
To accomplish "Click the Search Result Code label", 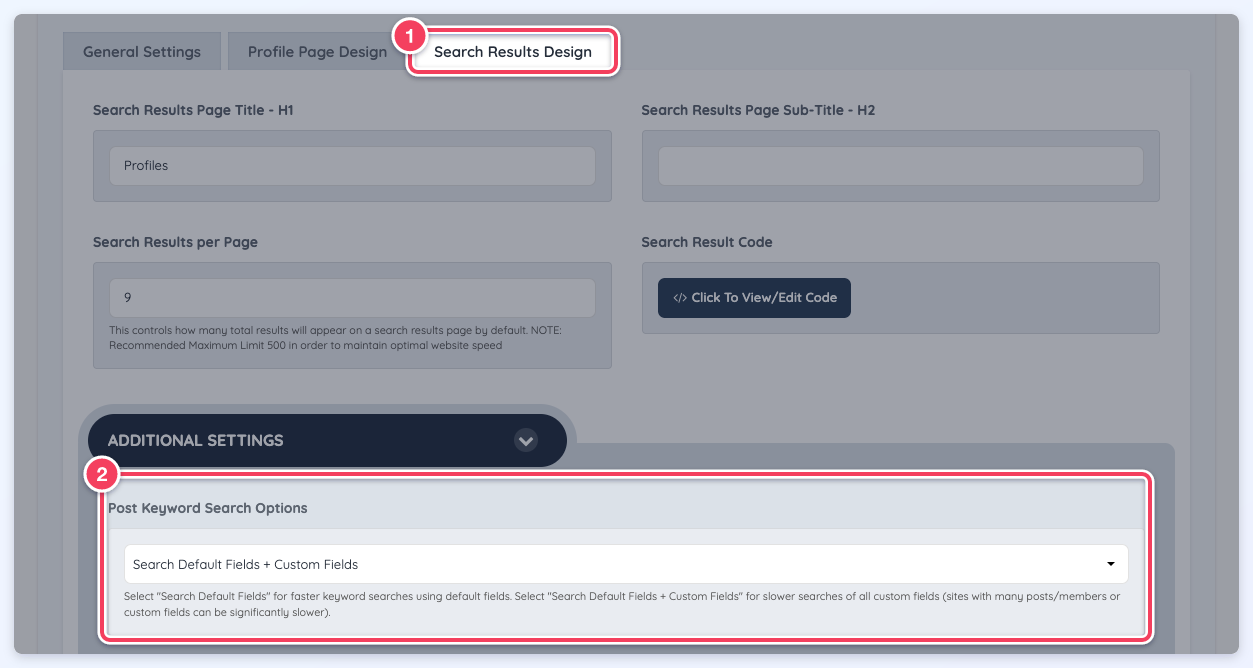I will pos(707,242).
